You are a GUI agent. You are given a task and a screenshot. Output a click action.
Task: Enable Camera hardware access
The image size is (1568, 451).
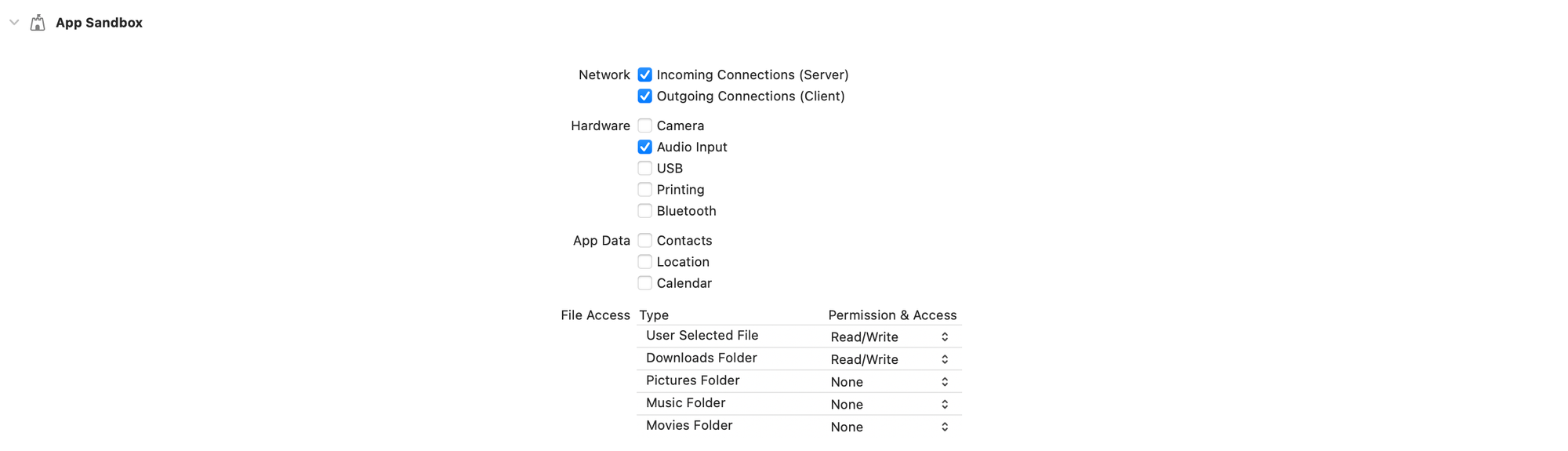click(644, 125)
